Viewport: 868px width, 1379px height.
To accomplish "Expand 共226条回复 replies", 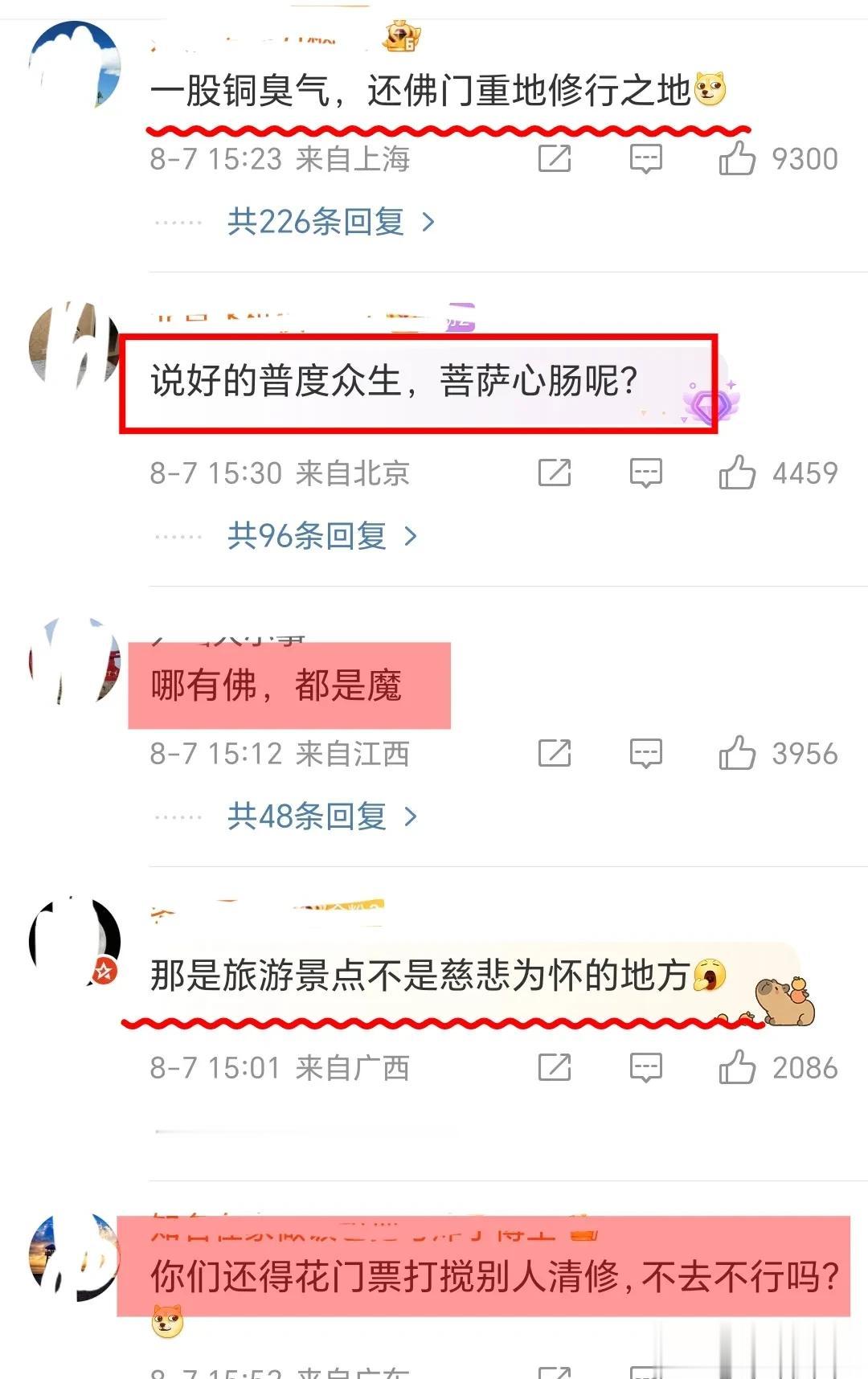I will 331,221.
